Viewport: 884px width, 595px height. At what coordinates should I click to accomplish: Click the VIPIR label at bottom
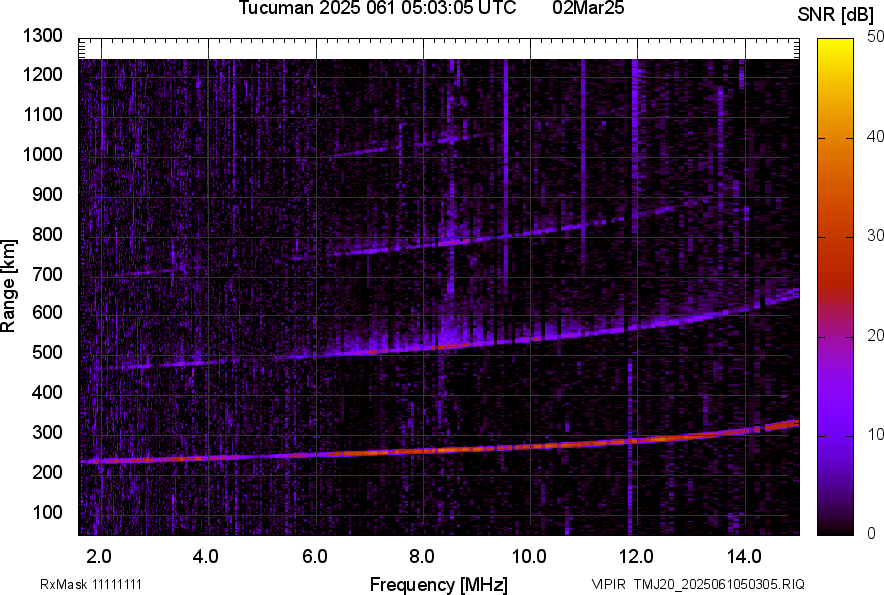tap(607, 584)
